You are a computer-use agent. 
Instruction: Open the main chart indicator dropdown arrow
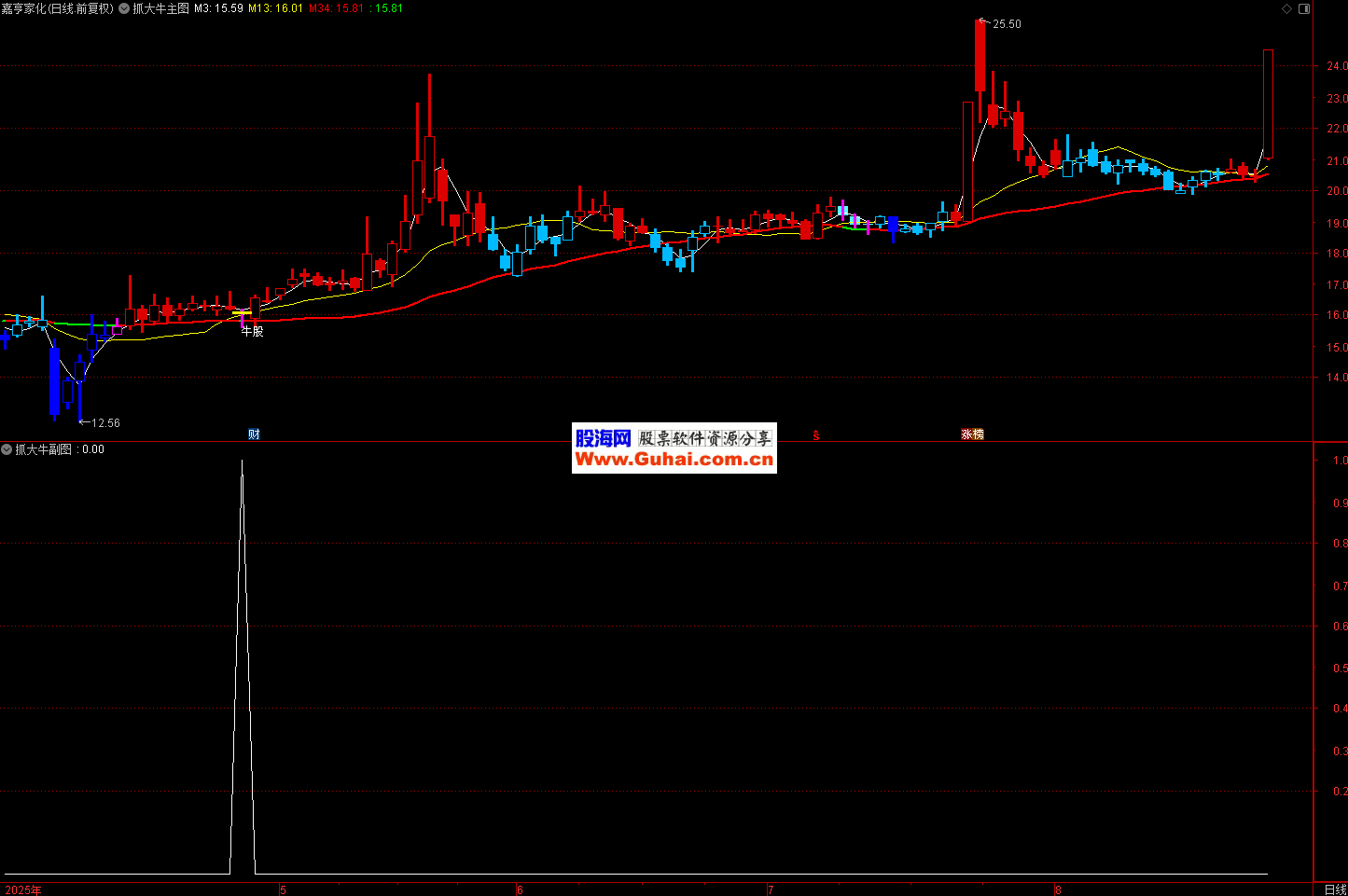point(124,8)
